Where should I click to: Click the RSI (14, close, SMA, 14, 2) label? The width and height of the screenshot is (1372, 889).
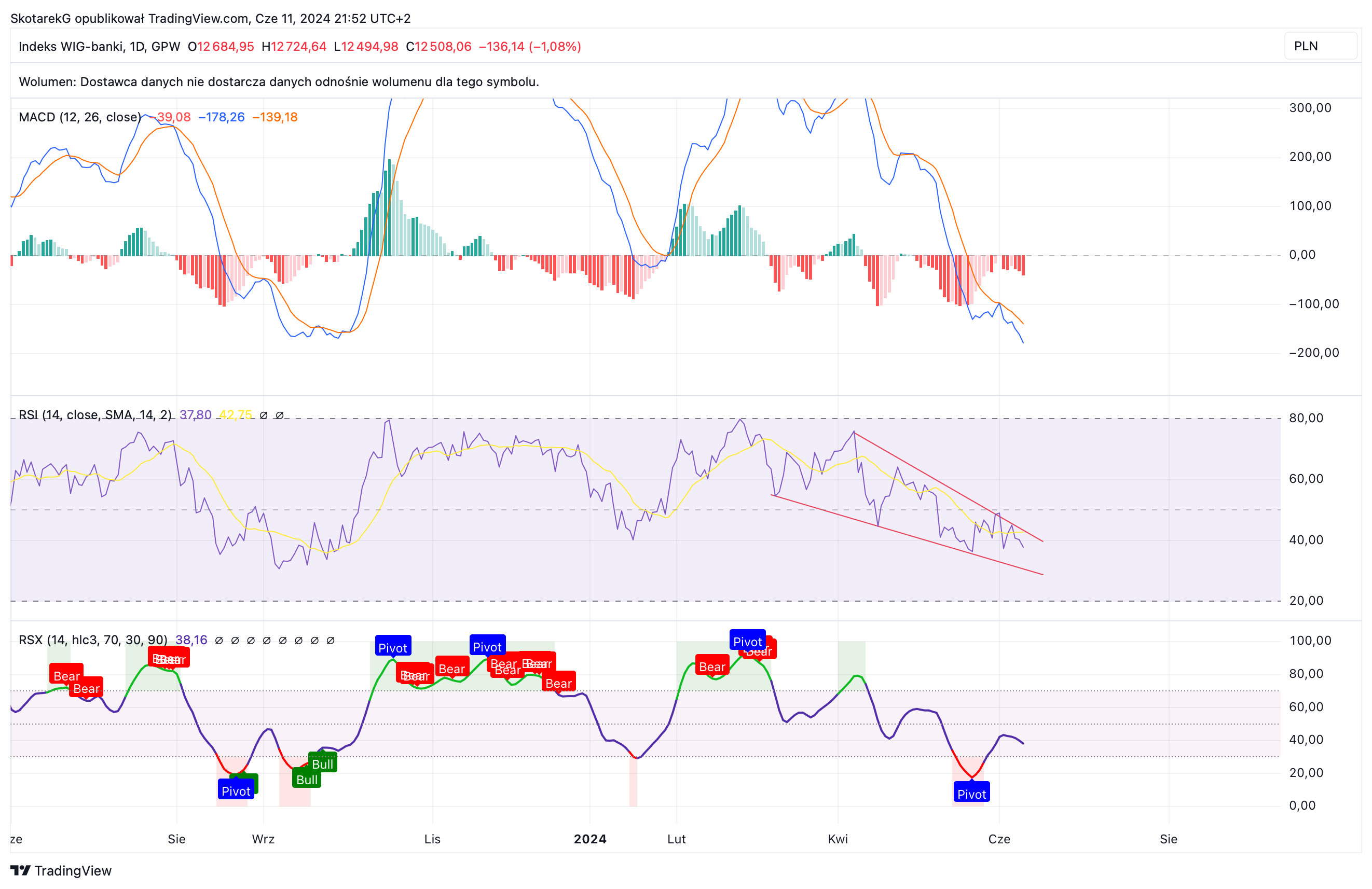click(95, 415)
